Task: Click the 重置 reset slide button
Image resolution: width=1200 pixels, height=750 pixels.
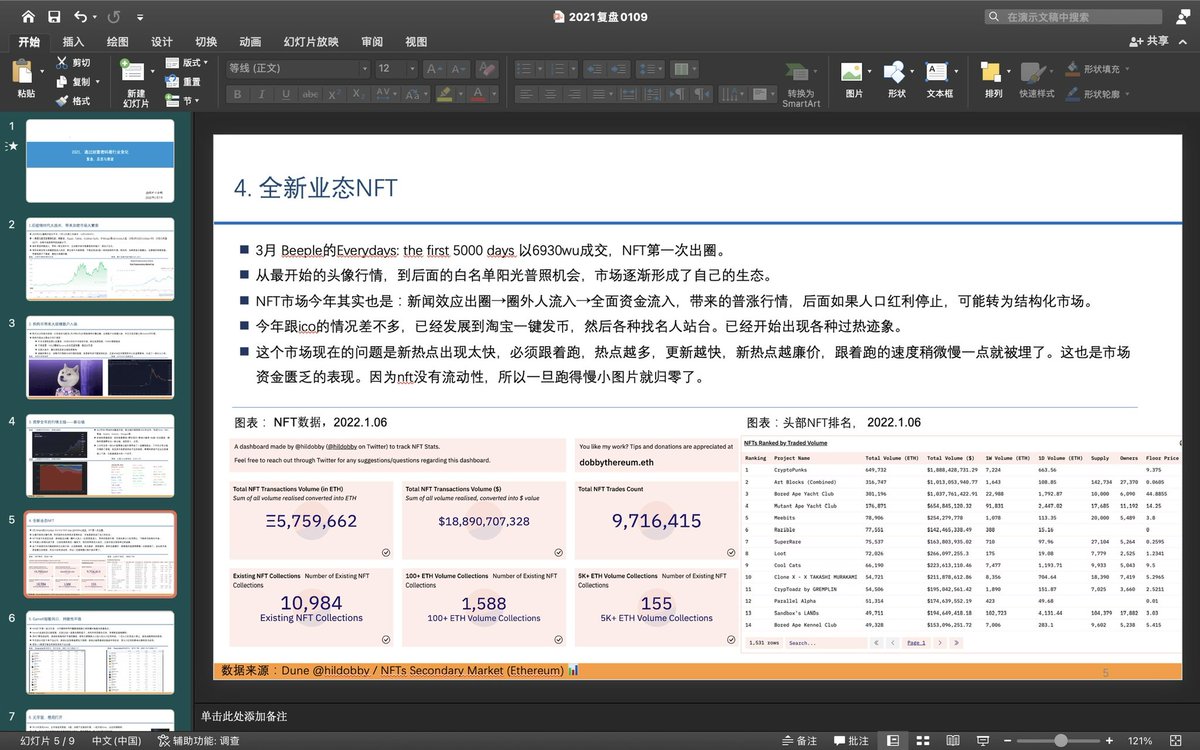Action: (x=183, y=82)
